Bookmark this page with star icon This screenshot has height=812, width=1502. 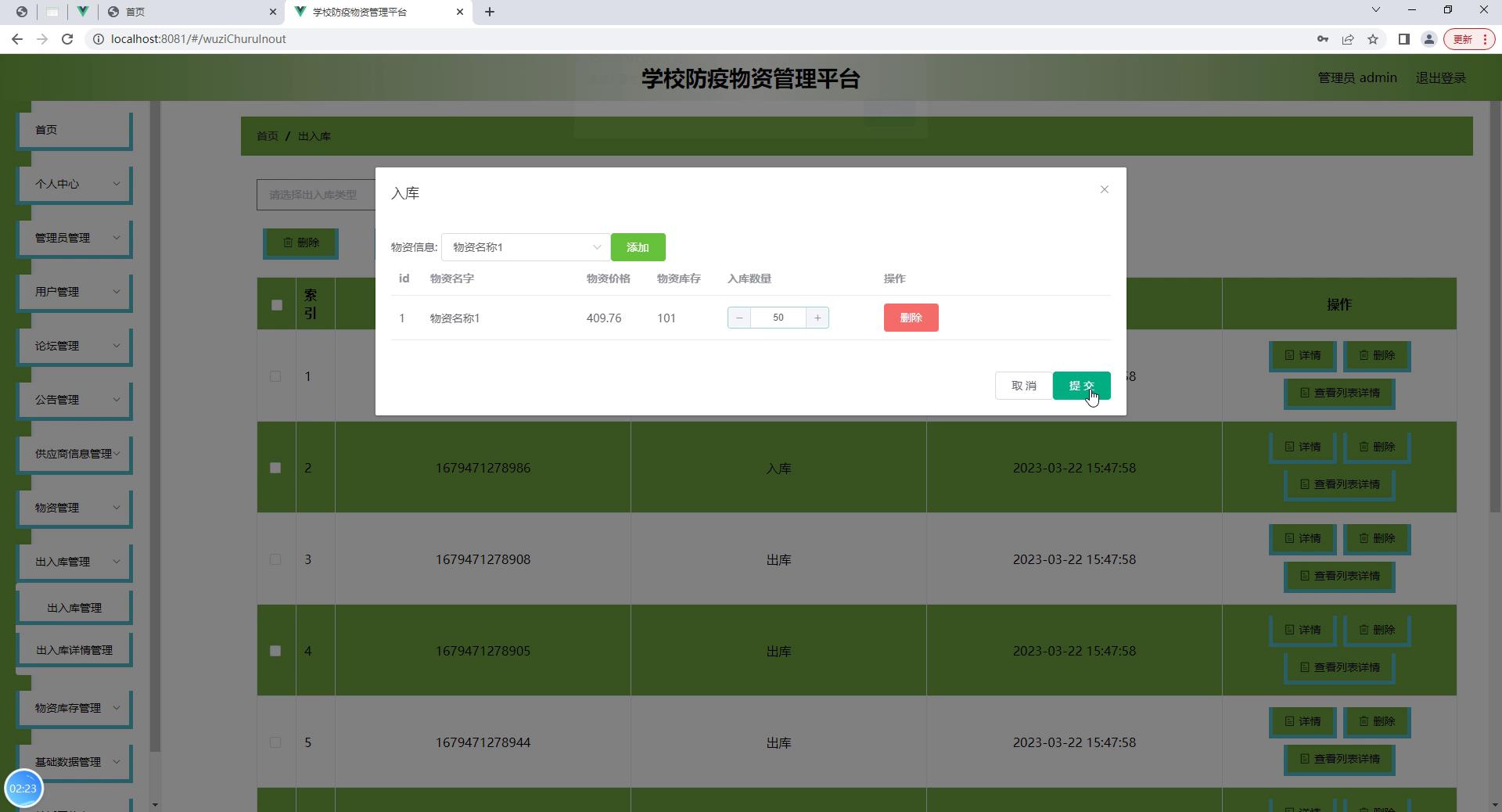coord(1373,39)
